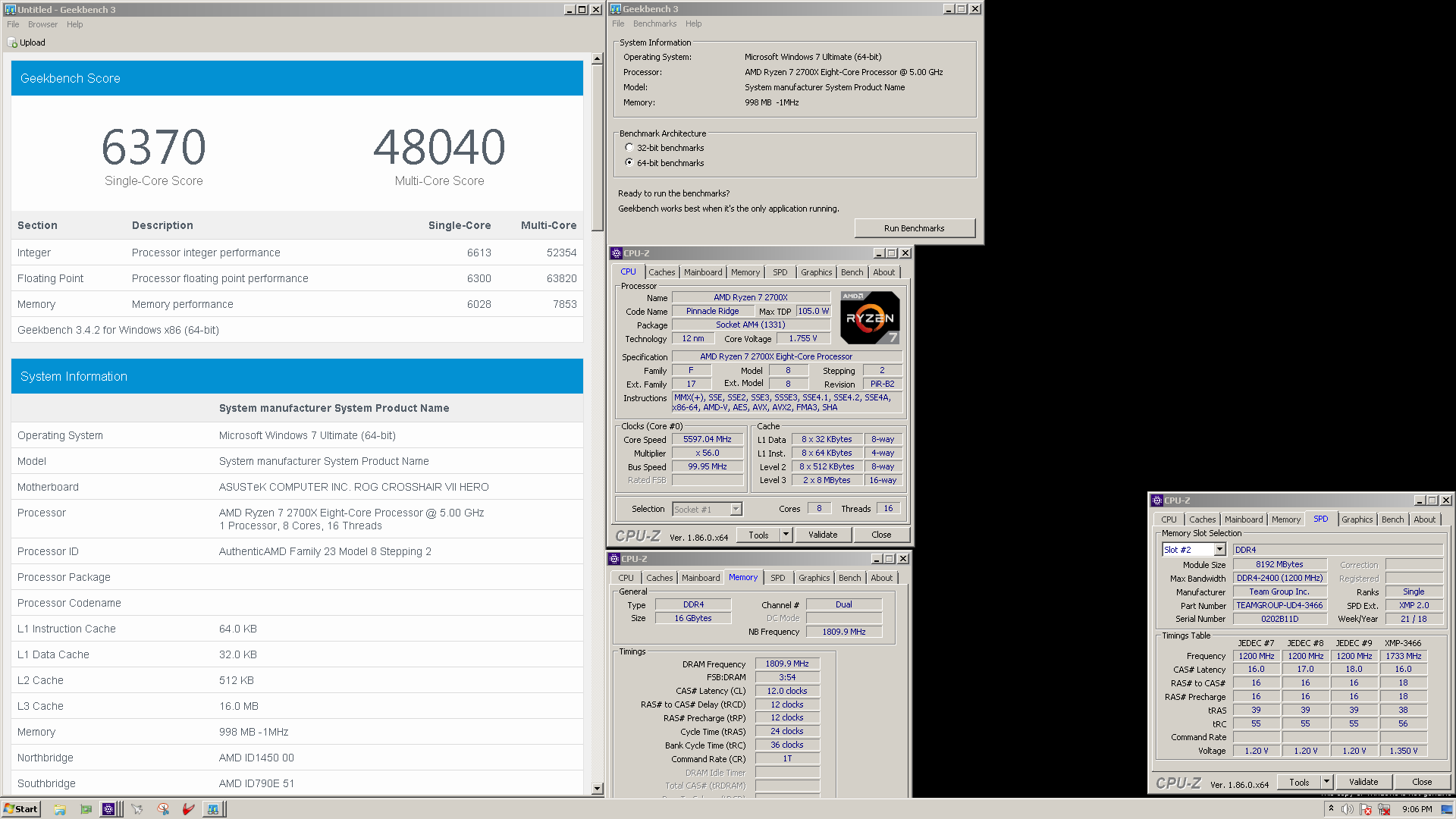1456x819 pixels.
Task: Show hidden system tray icons
Action: coord(1331,809)
